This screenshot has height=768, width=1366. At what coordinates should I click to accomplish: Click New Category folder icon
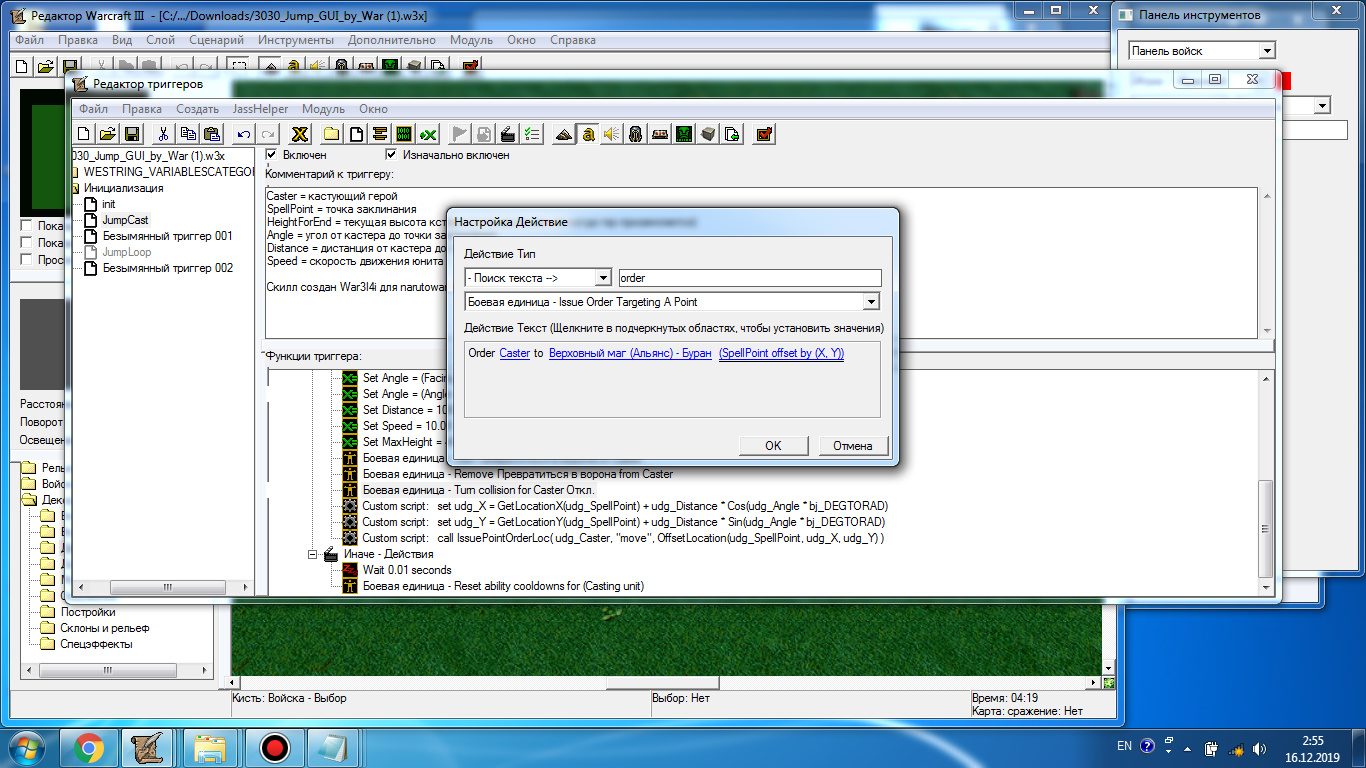pos(331,134)
